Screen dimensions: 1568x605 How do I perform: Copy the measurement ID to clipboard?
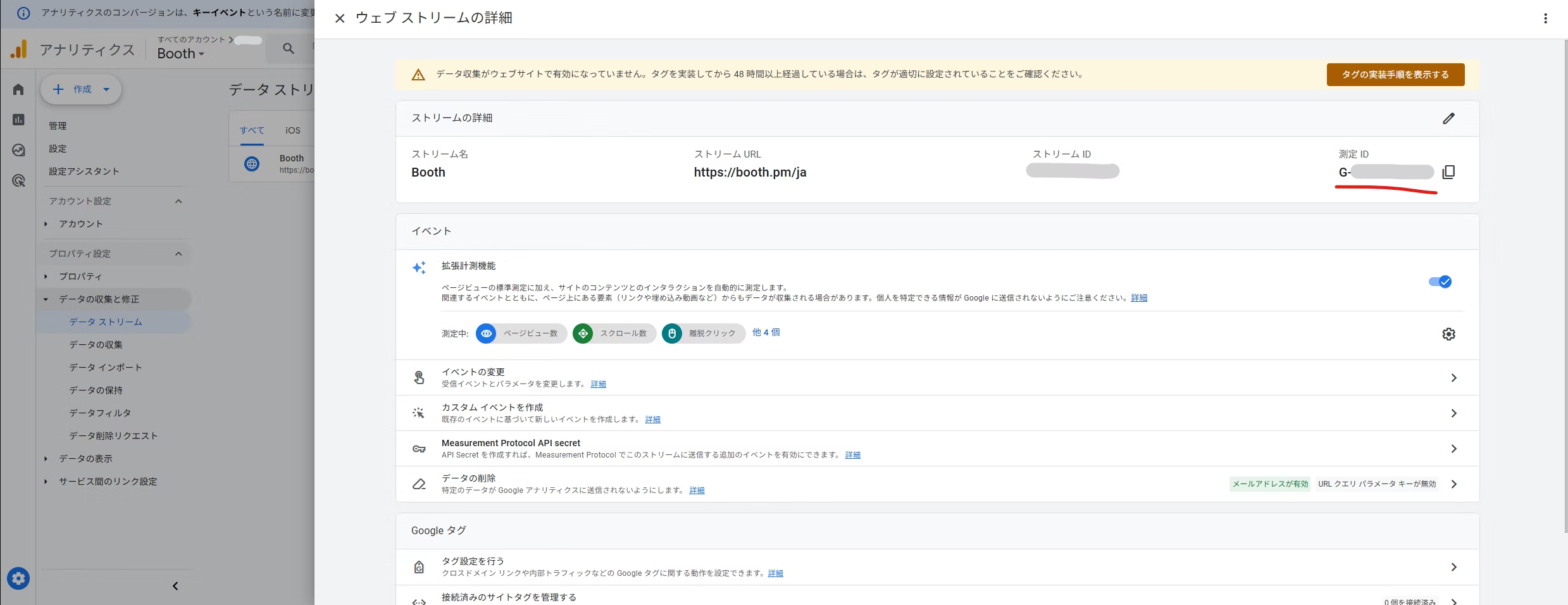coord(1448,172)
